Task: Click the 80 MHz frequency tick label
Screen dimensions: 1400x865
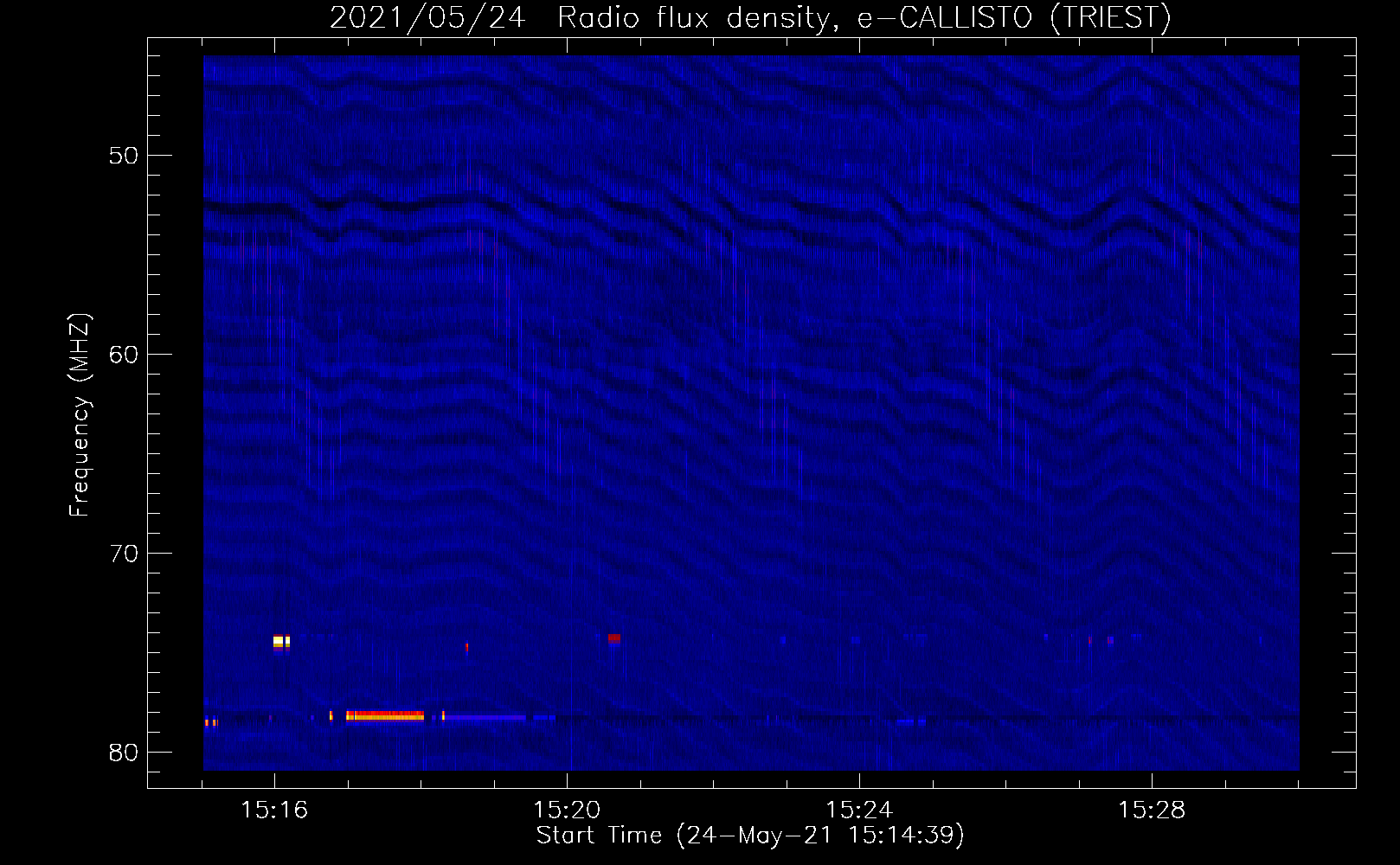Action: tap(124, 753)
